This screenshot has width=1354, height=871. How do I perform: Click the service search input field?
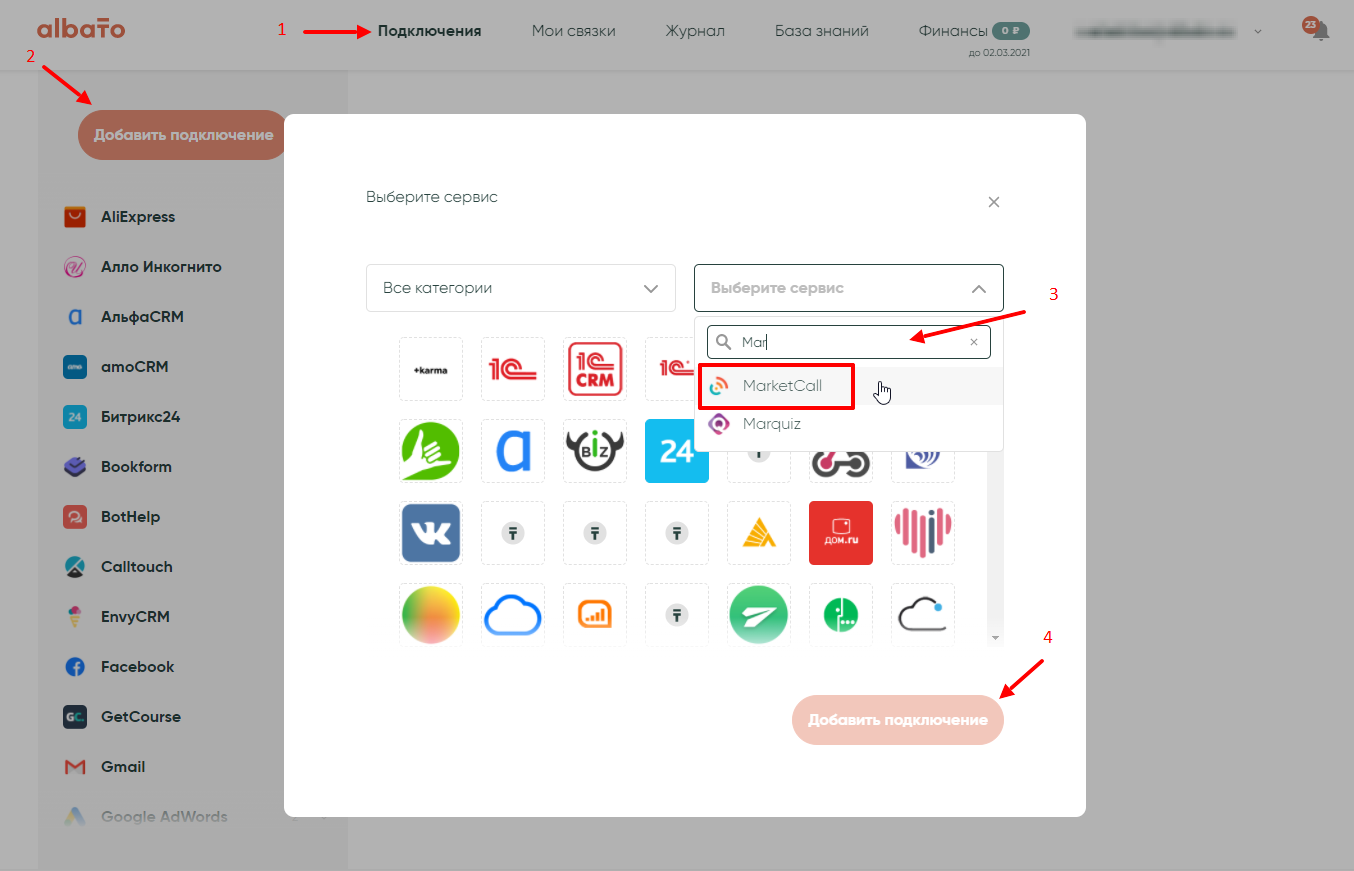(850, 342)
